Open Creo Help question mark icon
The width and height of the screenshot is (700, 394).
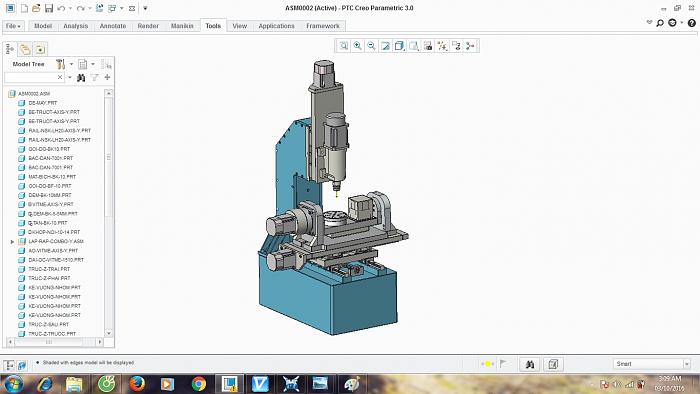point(692,23)
